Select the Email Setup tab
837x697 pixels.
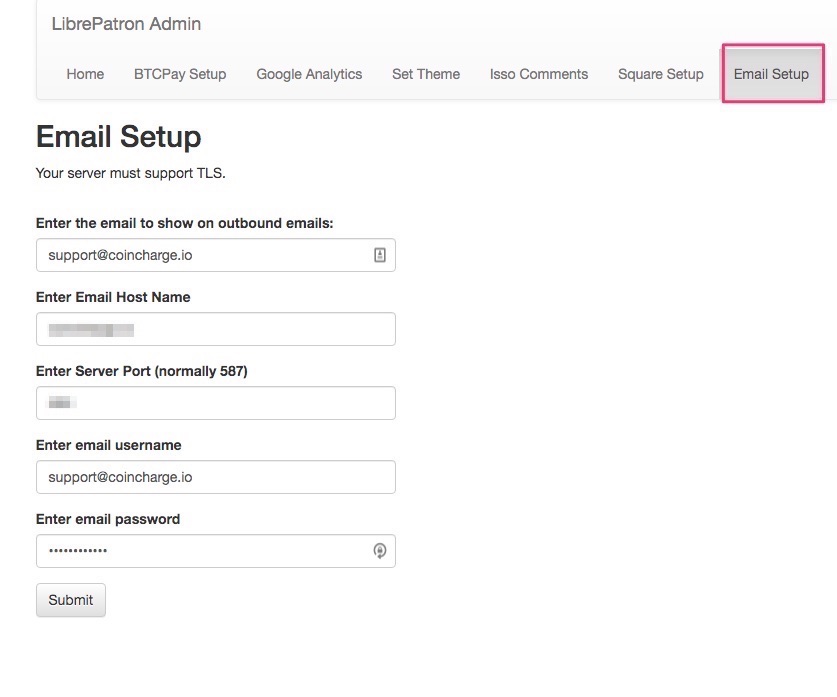pos(771,74)
